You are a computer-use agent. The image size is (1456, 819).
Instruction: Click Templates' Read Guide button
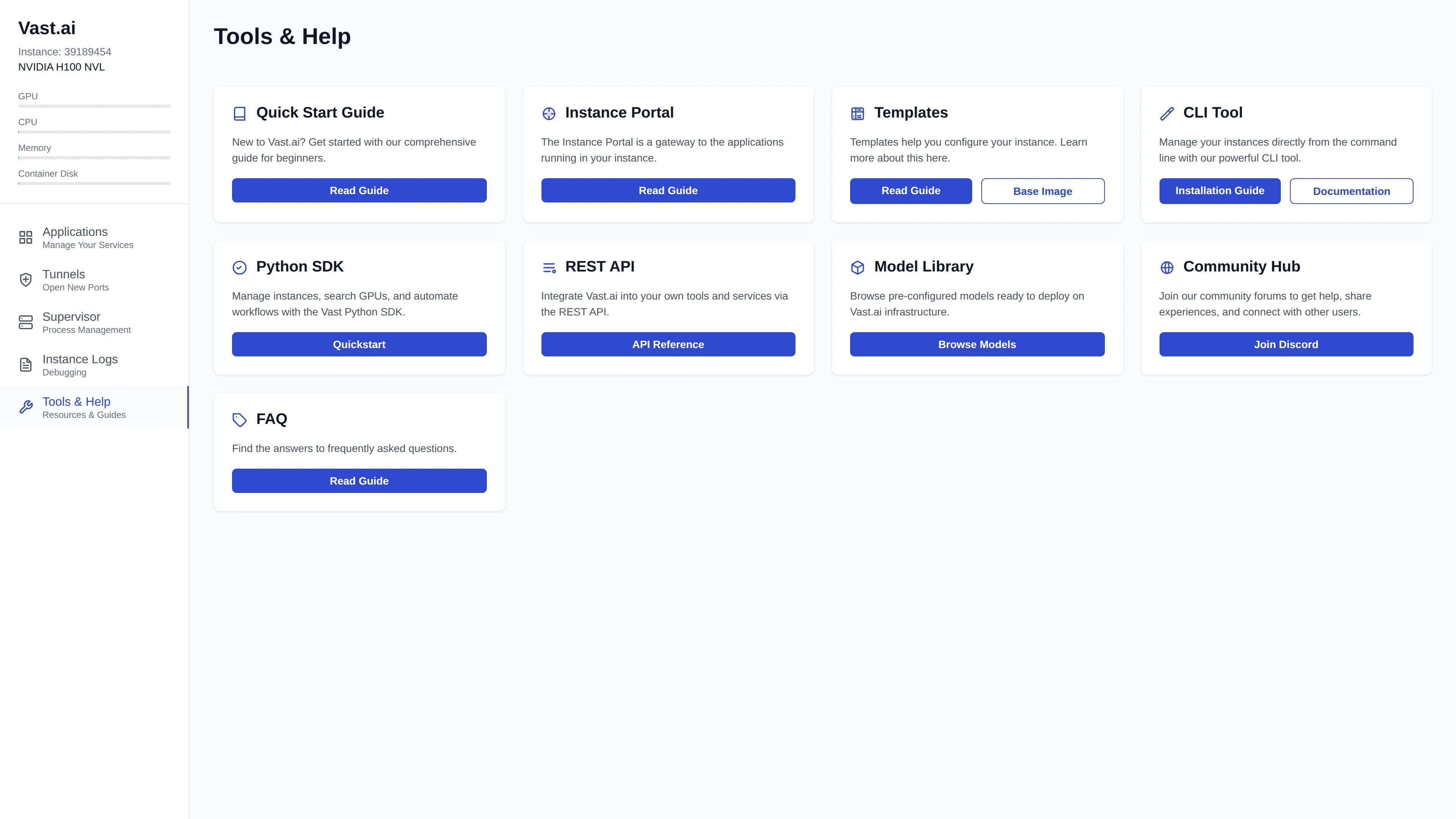pos(910,191)
